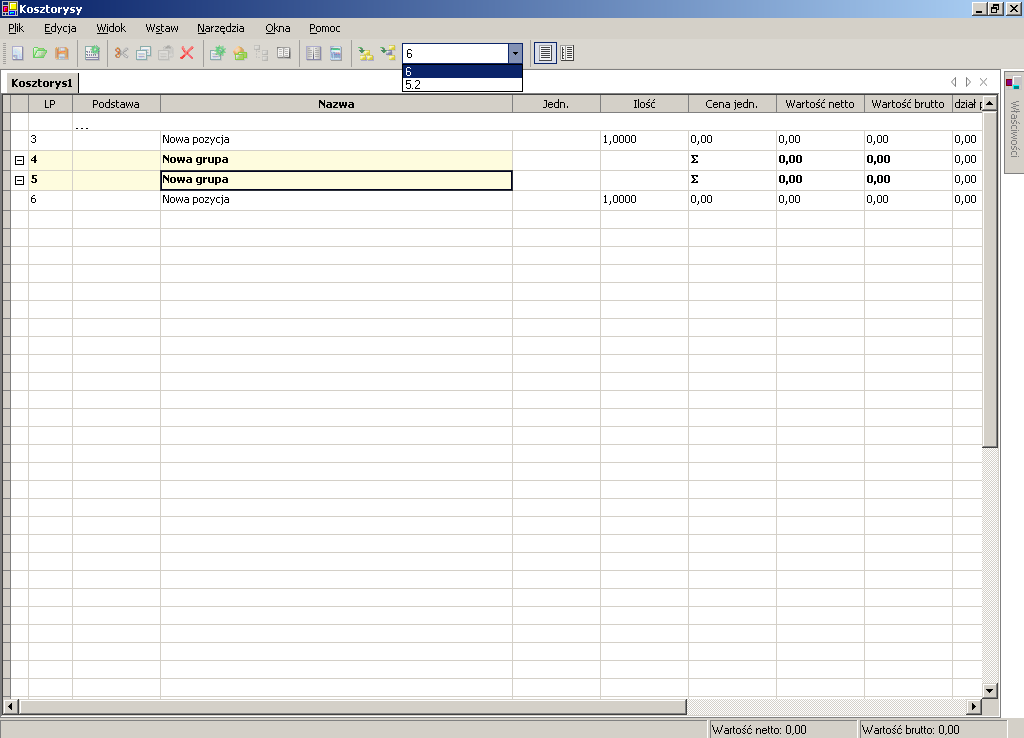Click the new document toolbar icon

coord(18,54)
